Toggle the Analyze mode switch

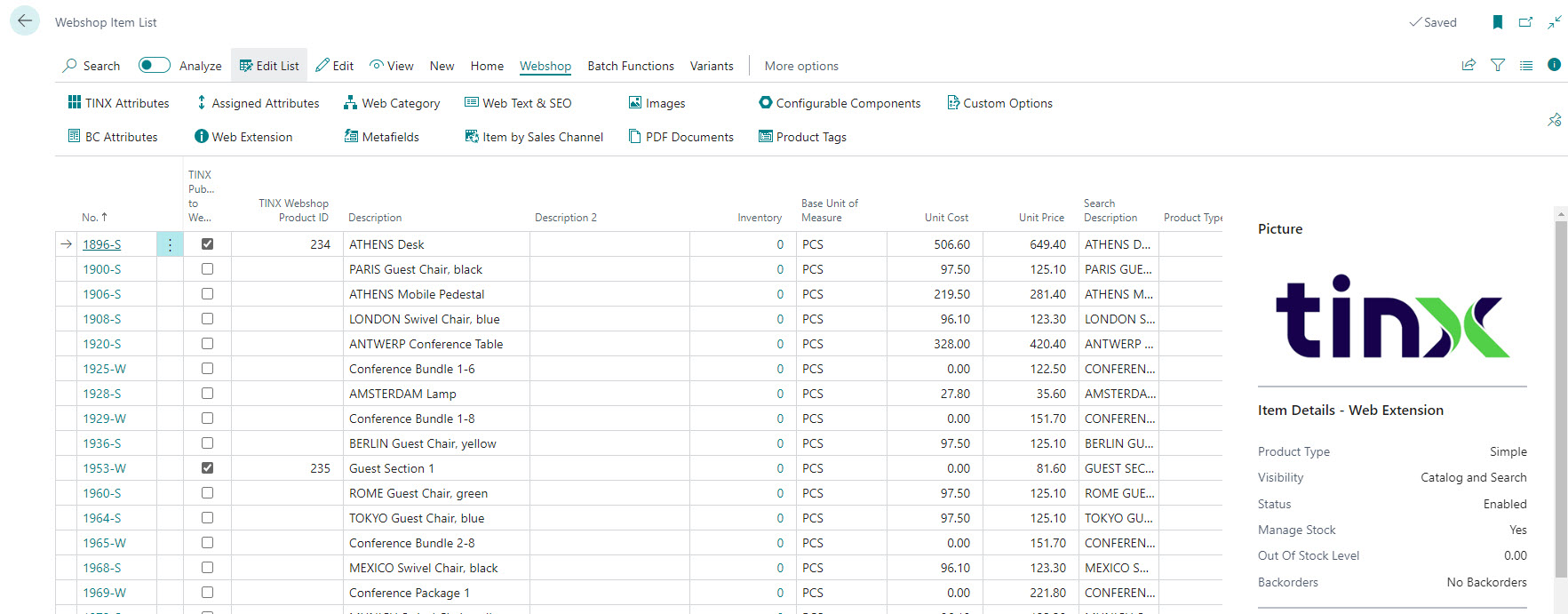pos(154,65)
